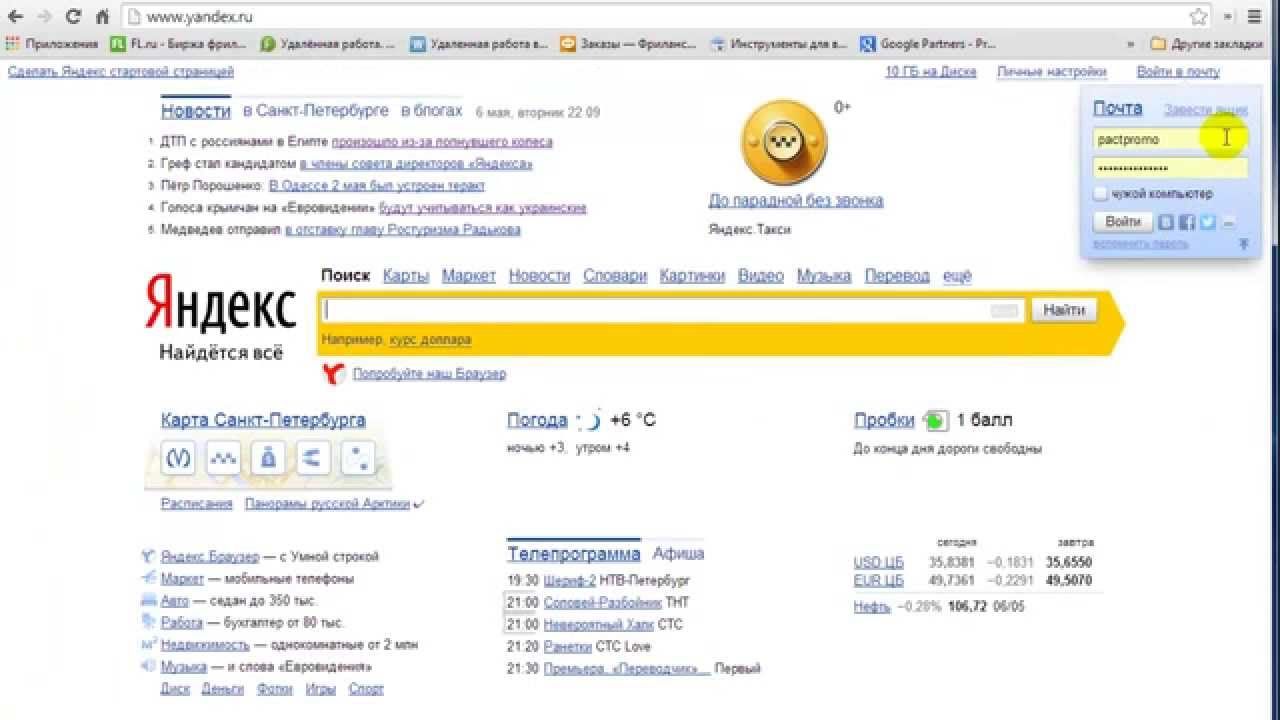Image resolution: width=1280 pixels, height=720 pixels.
Task: Tick the чужой компьютер checkbox
Action: click(x=1100, y=193)
